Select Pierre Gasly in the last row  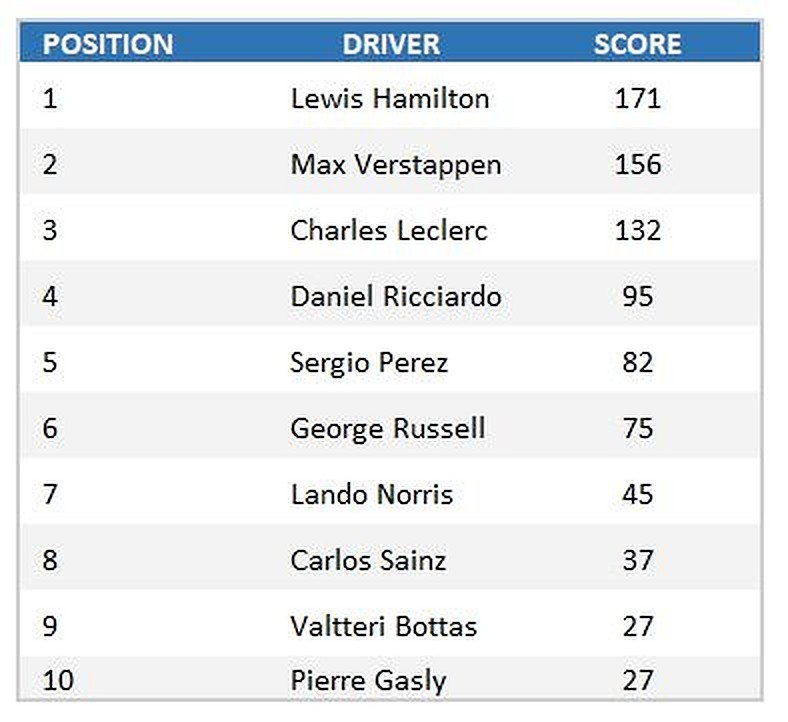pos(368,681)
